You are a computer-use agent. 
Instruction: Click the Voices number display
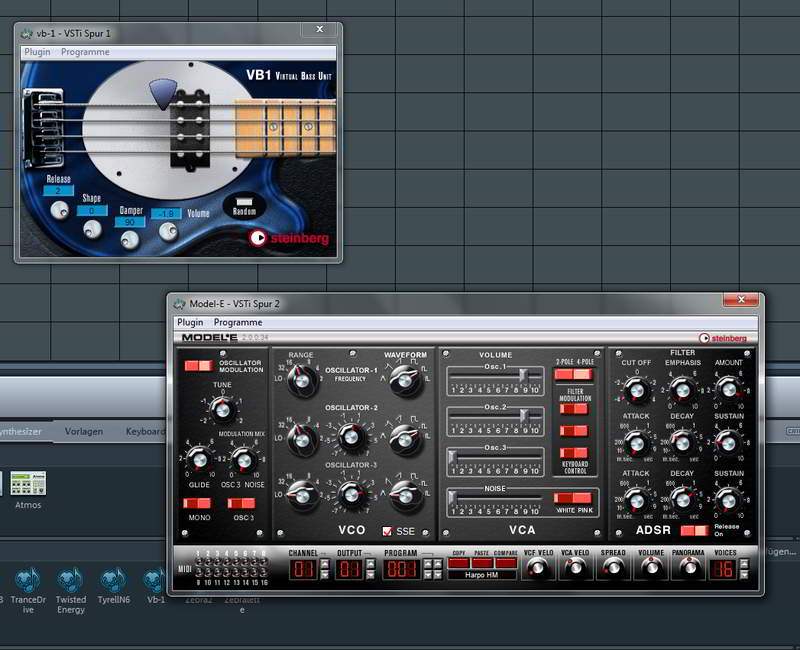(x=723, y=569)
